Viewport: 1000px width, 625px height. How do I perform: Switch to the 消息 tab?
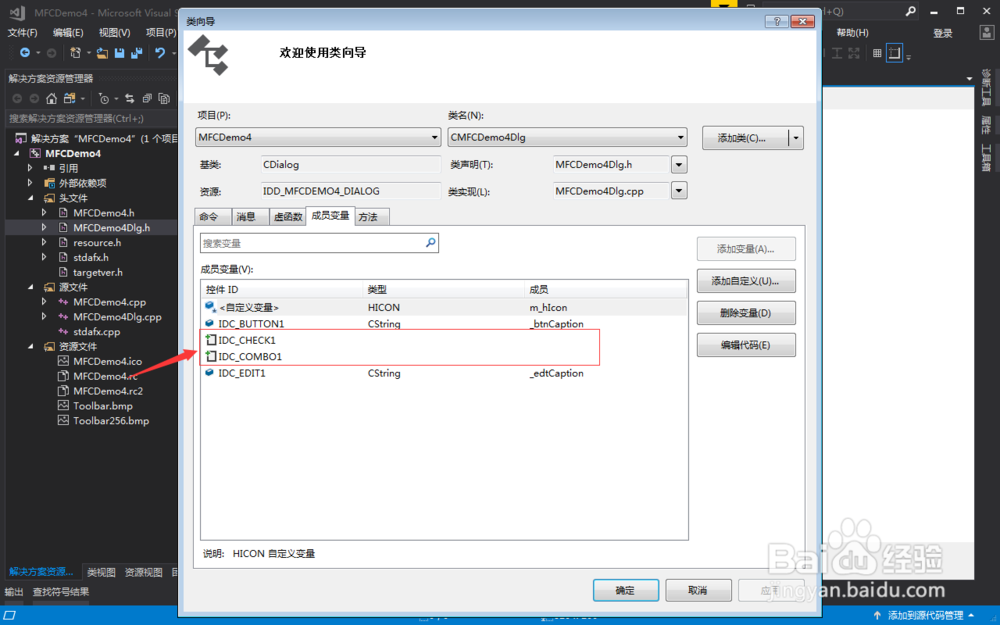tap(249, 217)
